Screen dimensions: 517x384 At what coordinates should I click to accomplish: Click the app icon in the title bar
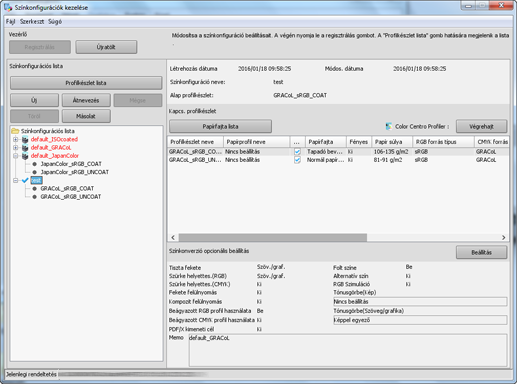coord(8,7)
